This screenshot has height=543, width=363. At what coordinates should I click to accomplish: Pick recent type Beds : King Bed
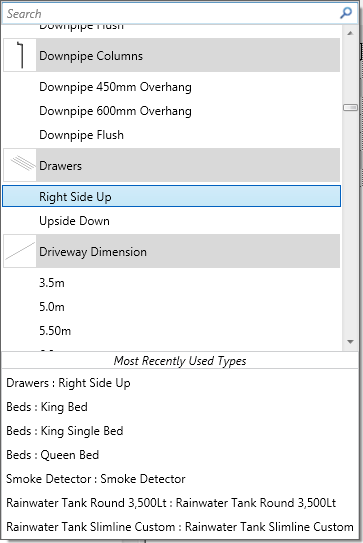coord(180,407)
